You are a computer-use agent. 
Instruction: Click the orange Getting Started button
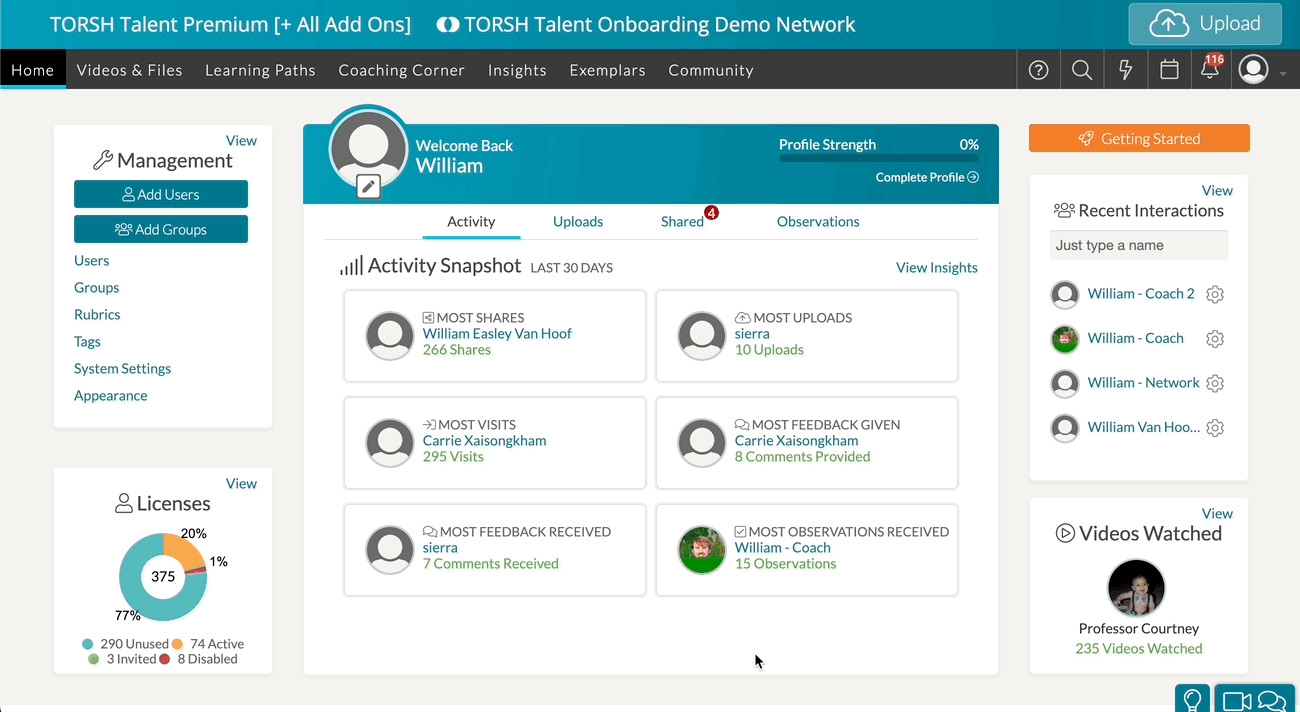pyautogui.click(x=1139, y=139)
